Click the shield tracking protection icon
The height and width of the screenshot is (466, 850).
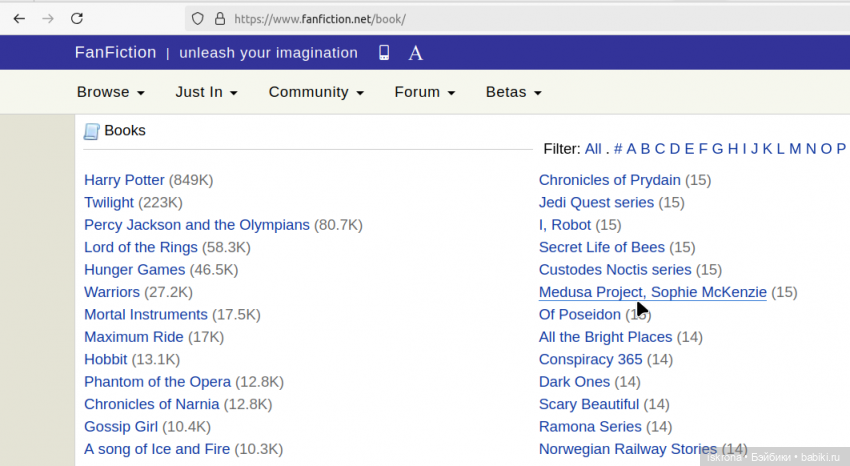pos(197,18)
